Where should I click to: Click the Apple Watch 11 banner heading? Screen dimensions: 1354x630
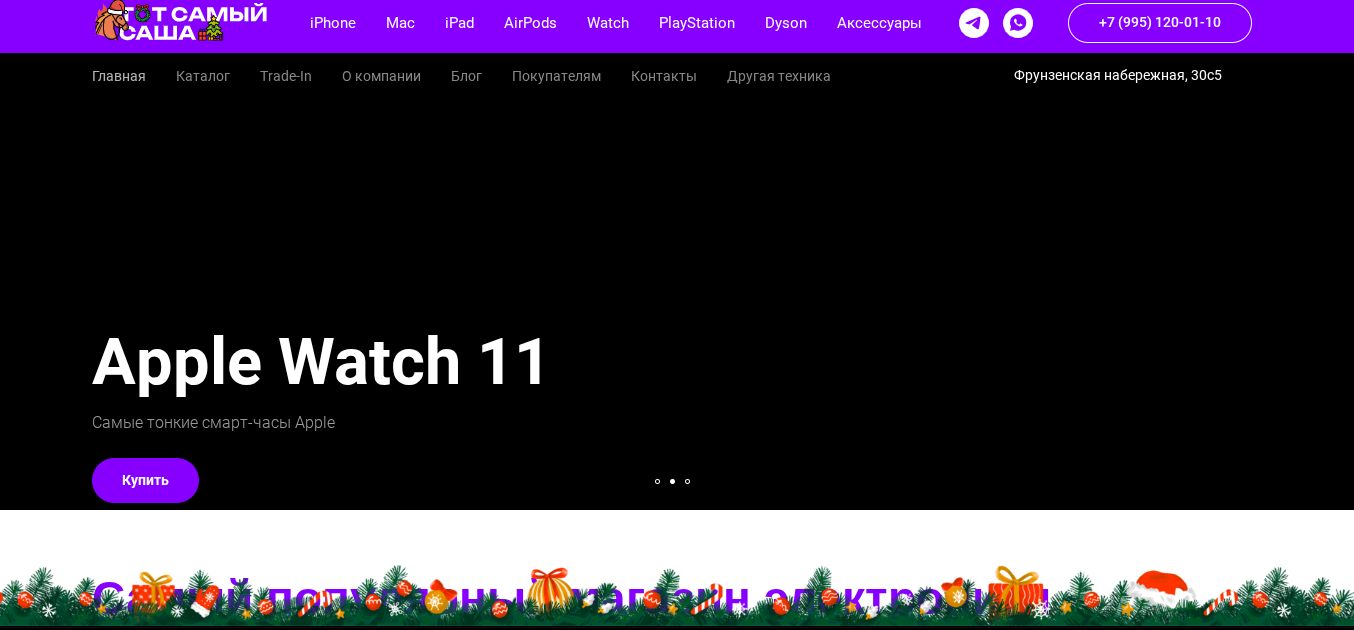[x=320, y=361]
